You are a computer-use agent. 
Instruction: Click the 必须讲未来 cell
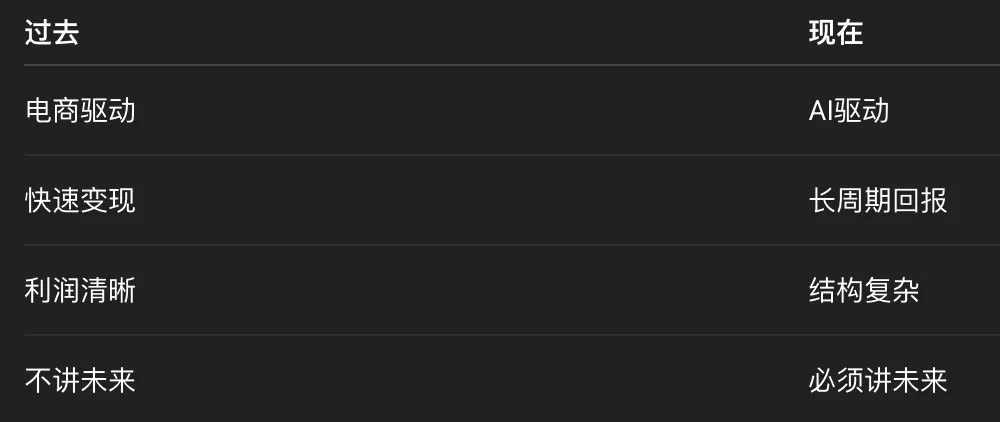877,380
